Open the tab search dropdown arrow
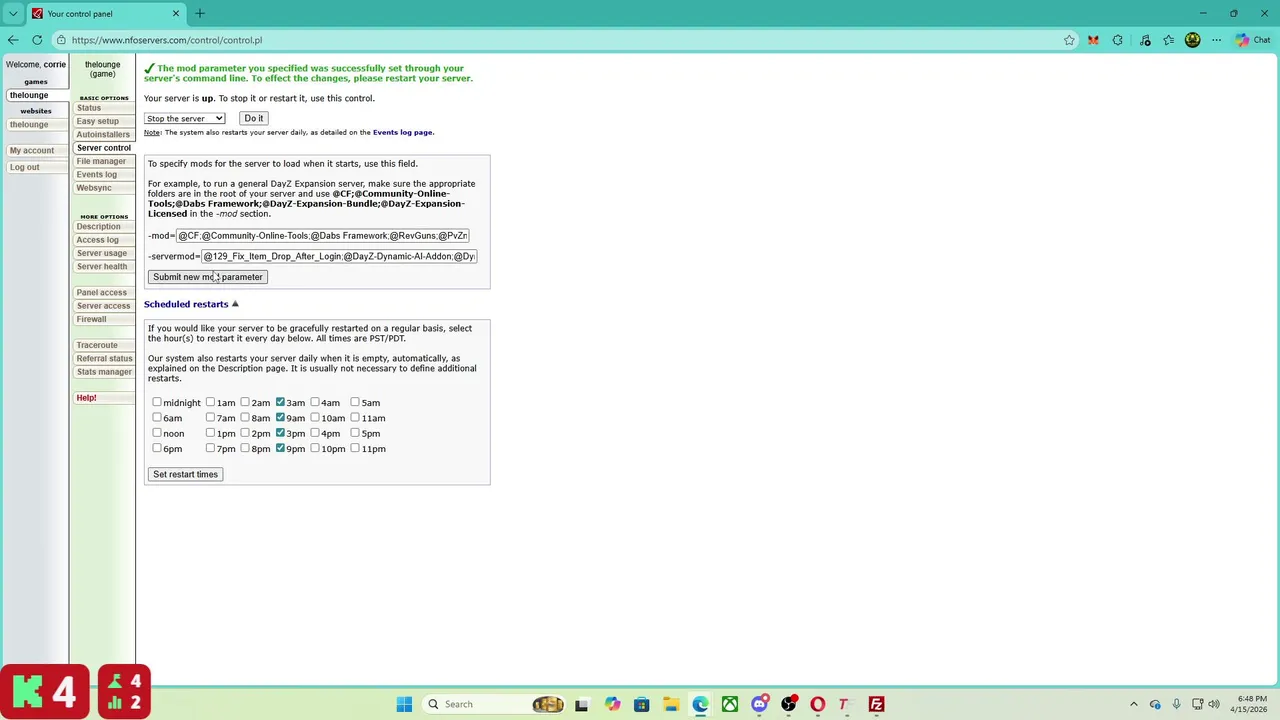The image size is (1280, 720). [x=13, y=13]
